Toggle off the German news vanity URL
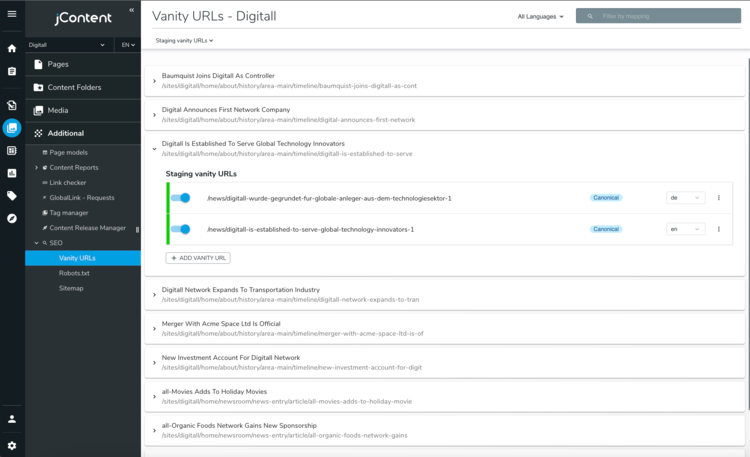 point(181,198)
